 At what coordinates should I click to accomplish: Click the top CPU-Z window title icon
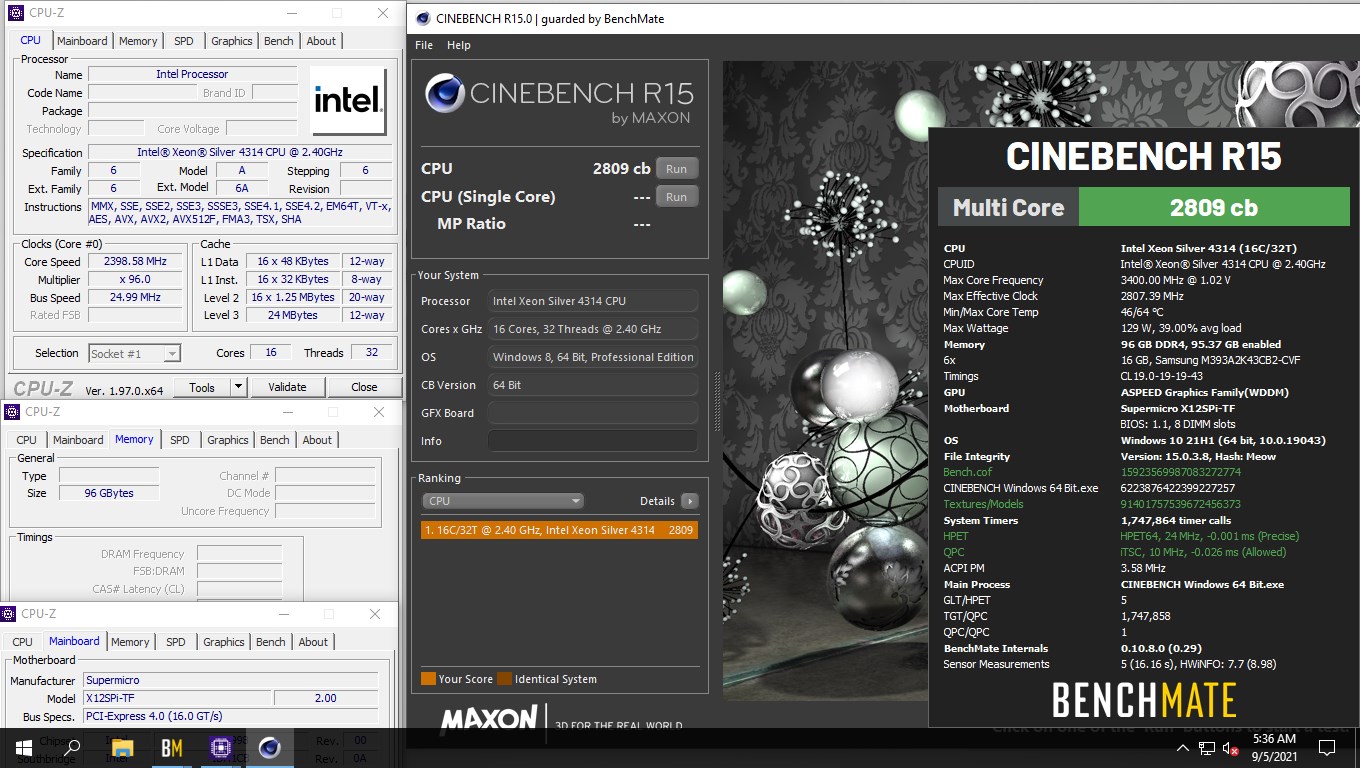(x=14, y=14)
